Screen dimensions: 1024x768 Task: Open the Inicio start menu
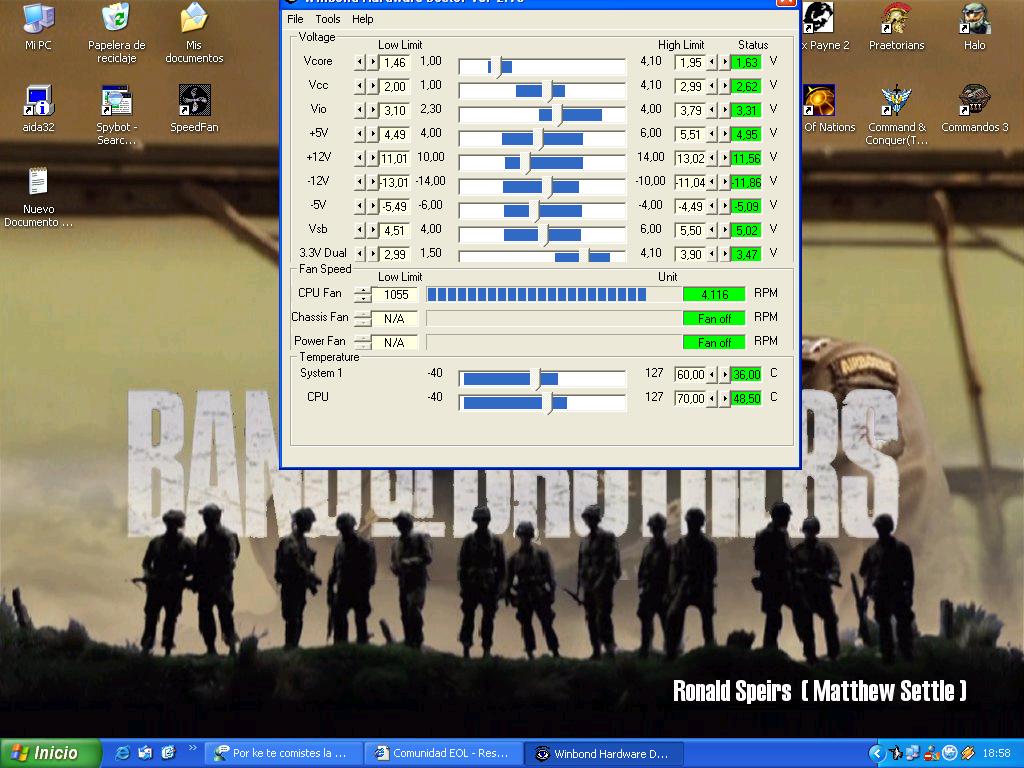[x=50, y=753]
